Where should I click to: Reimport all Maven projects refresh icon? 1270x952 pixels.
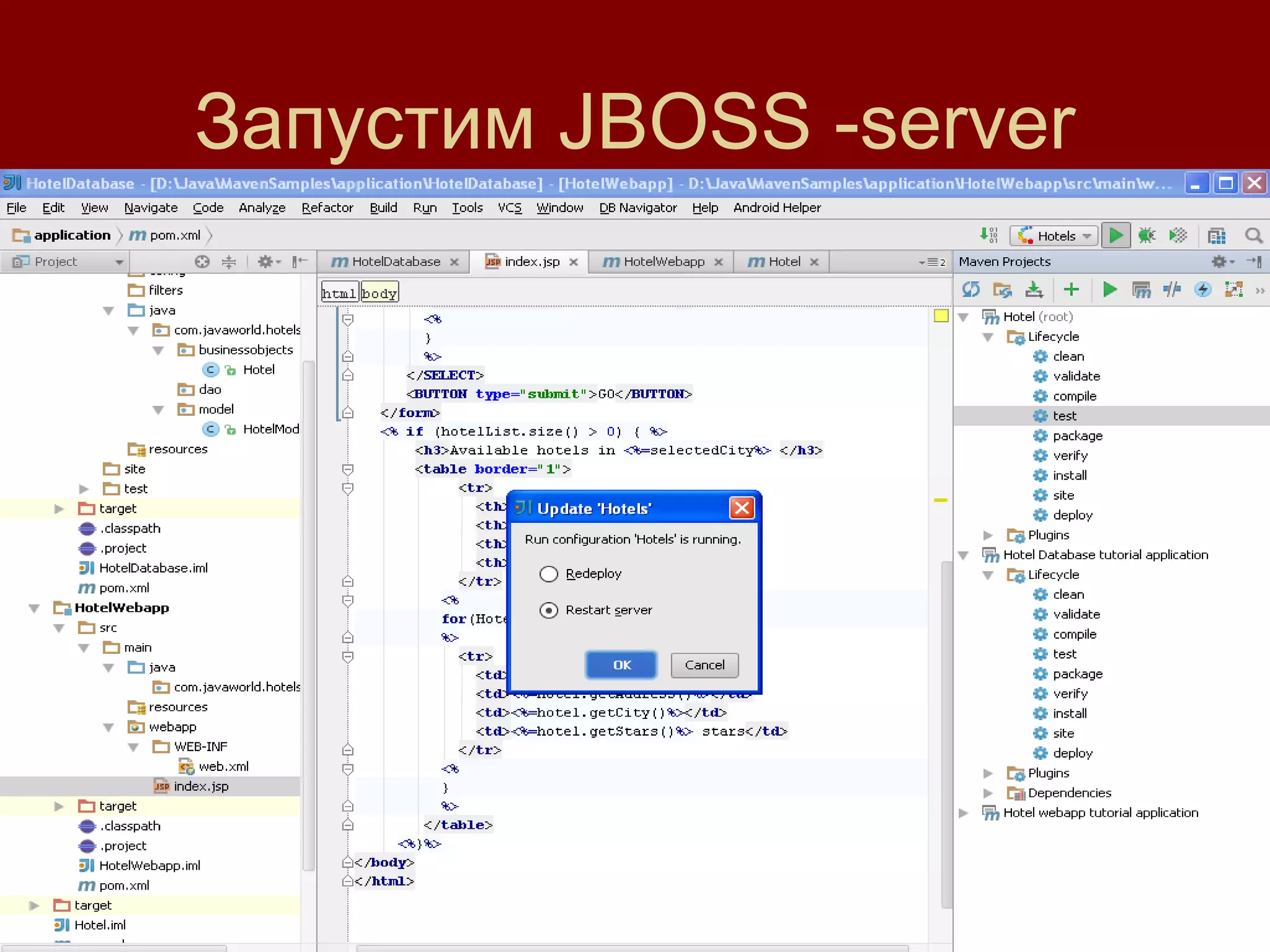[x=971, y=289]
